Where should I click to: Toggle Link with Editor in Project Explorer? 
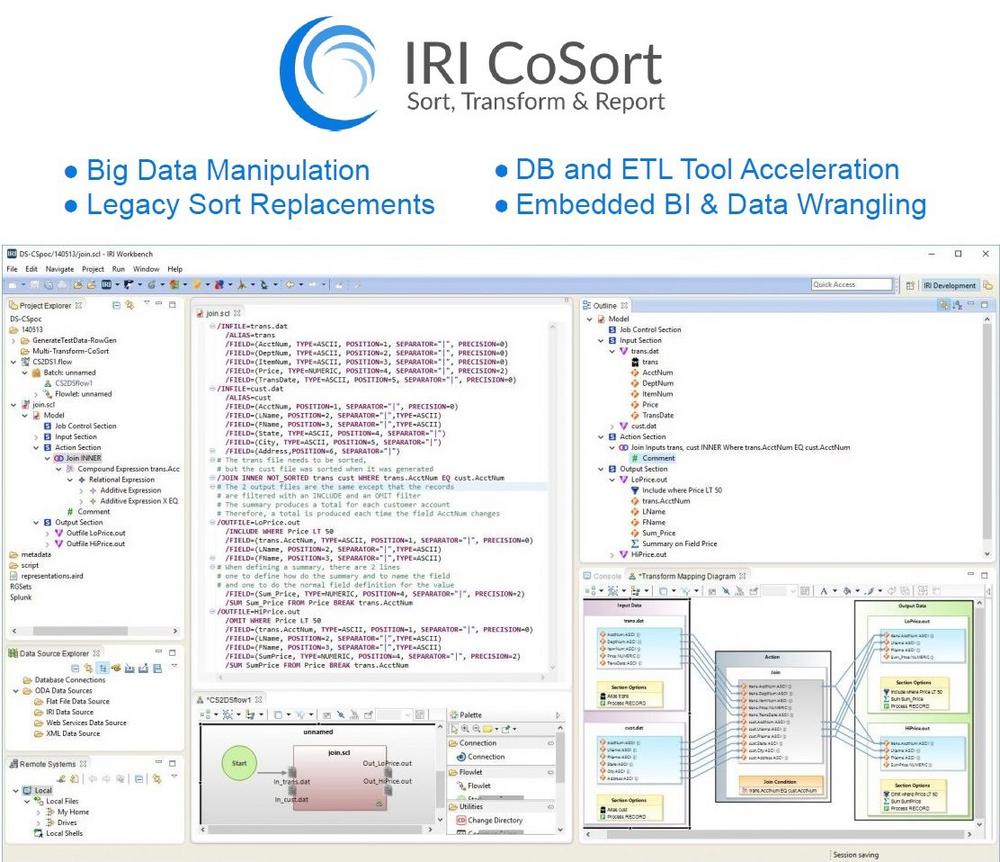click(x=130, y=305)
